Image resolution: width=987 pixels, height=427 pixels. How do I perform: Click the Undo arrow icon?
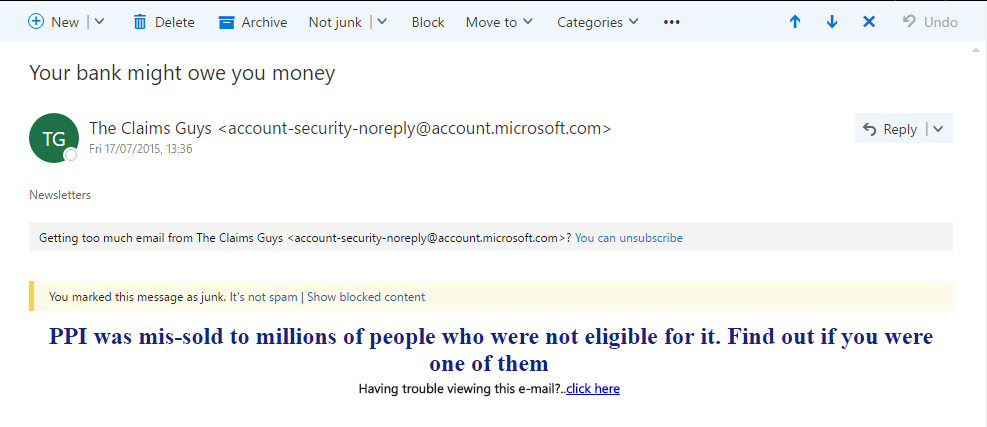pos(908,21)
